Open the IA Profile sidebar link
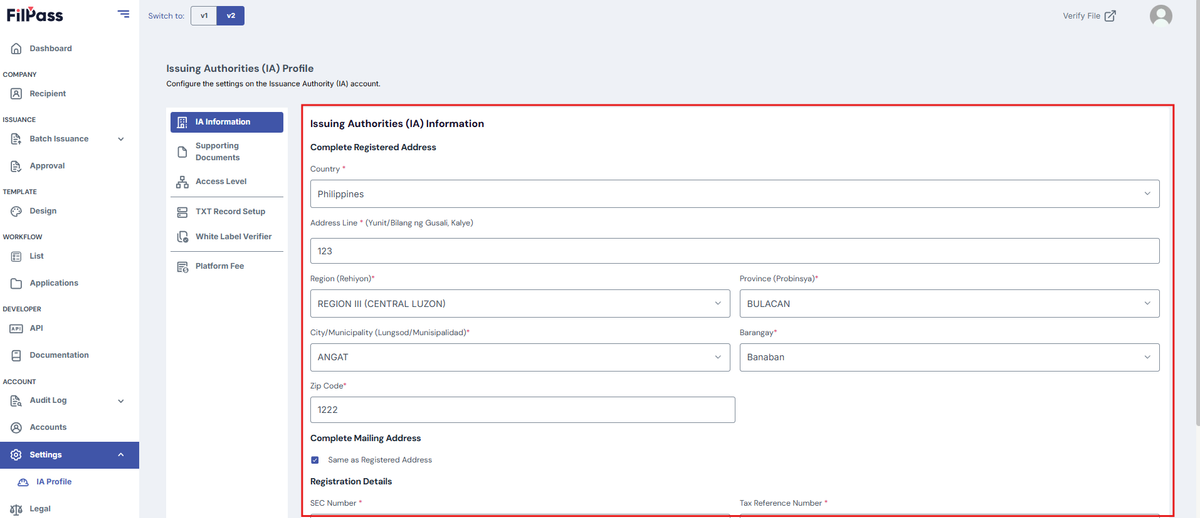Viewport: 1200px width, 518px height. tap(54, 482)
